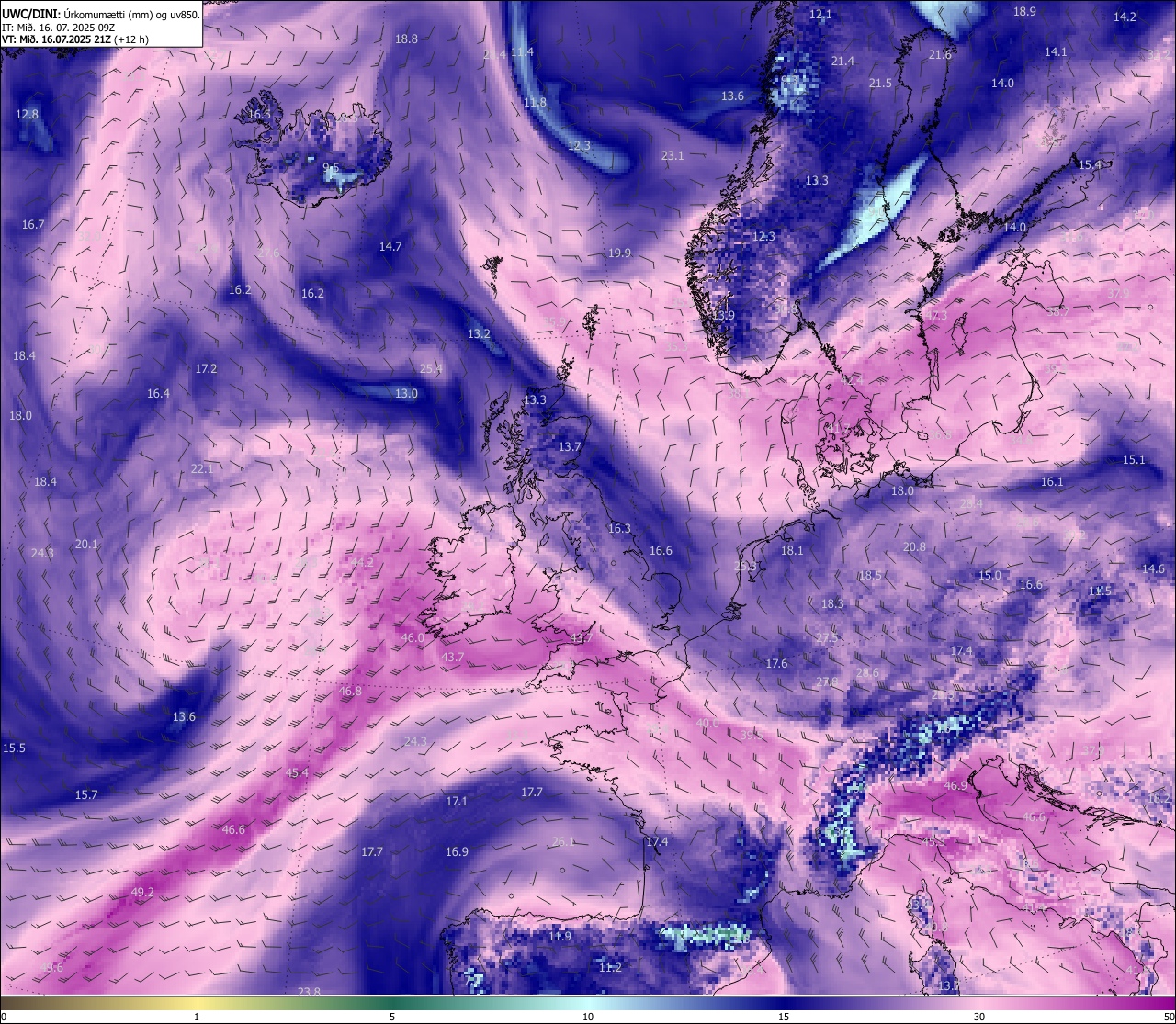Select the 26.1 value label

563,842
